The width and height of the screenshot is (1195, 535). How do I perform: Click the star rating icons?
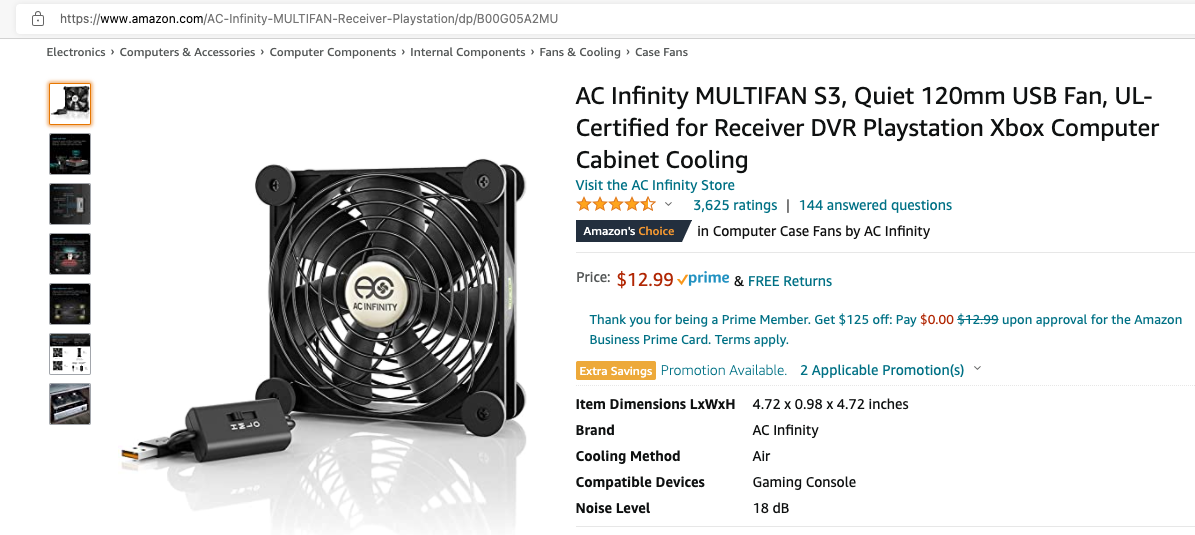[616, 204]
